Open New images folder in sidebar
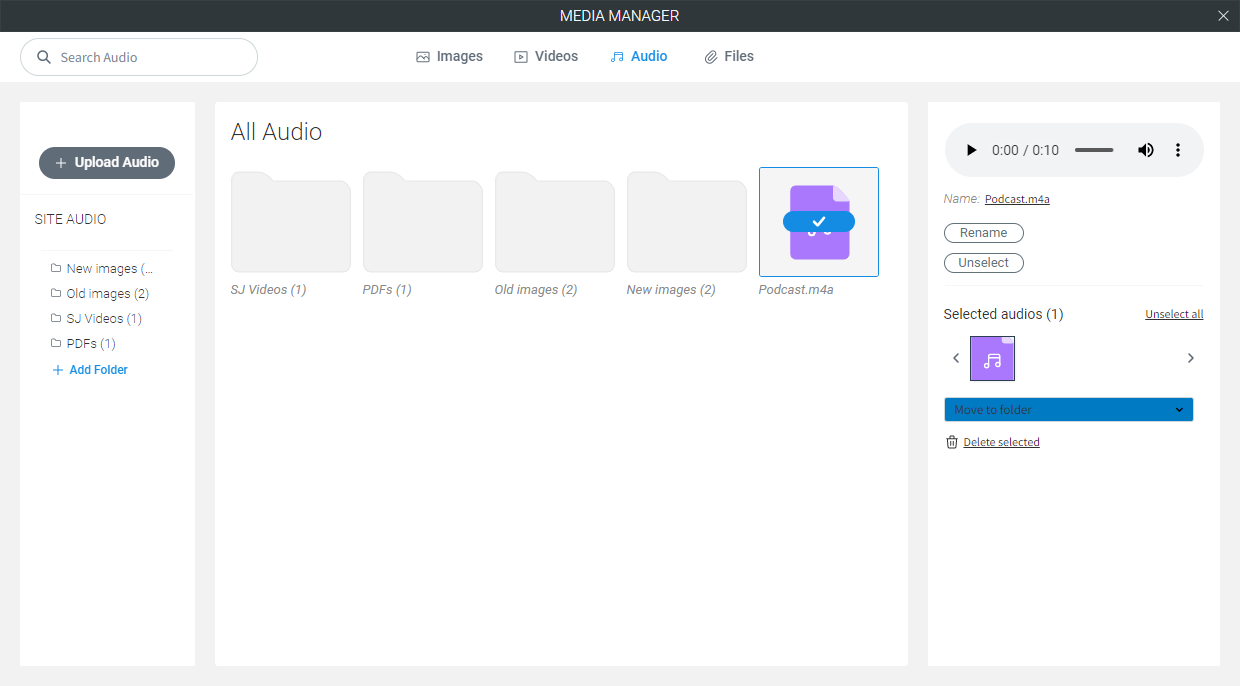The height and width of the screenshot is (686, 1240). coord(102,269)
